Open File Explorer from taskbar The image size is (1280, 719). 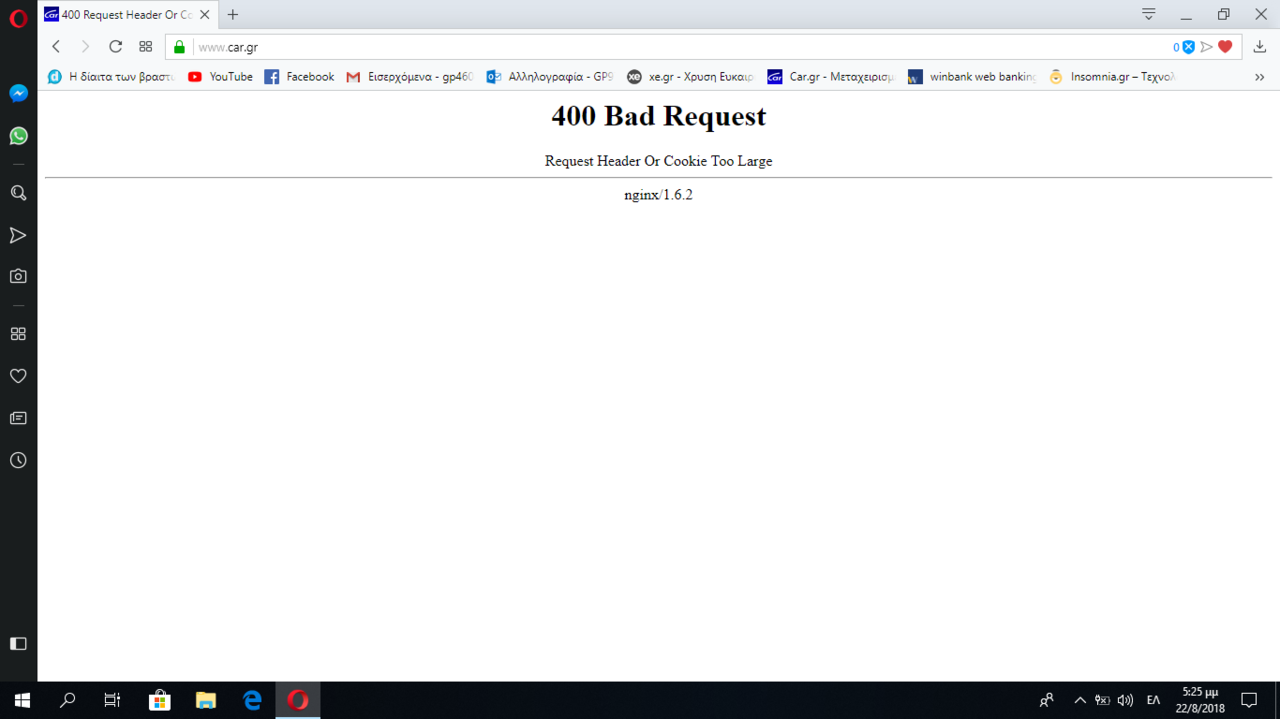coord(205,700)
